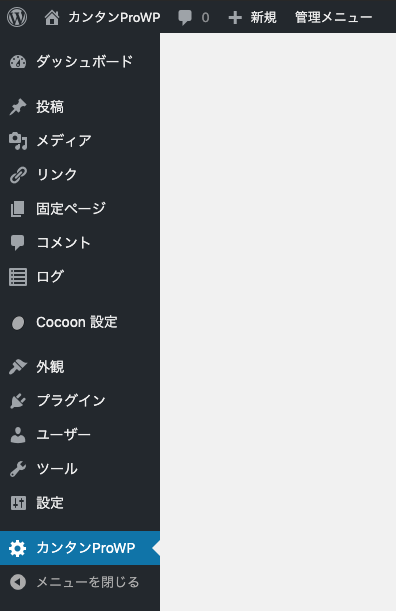Click the comments bubble icon in admin bar
Image resolution: width=396 pixels, height=611 pixels.
coord(185,18)
